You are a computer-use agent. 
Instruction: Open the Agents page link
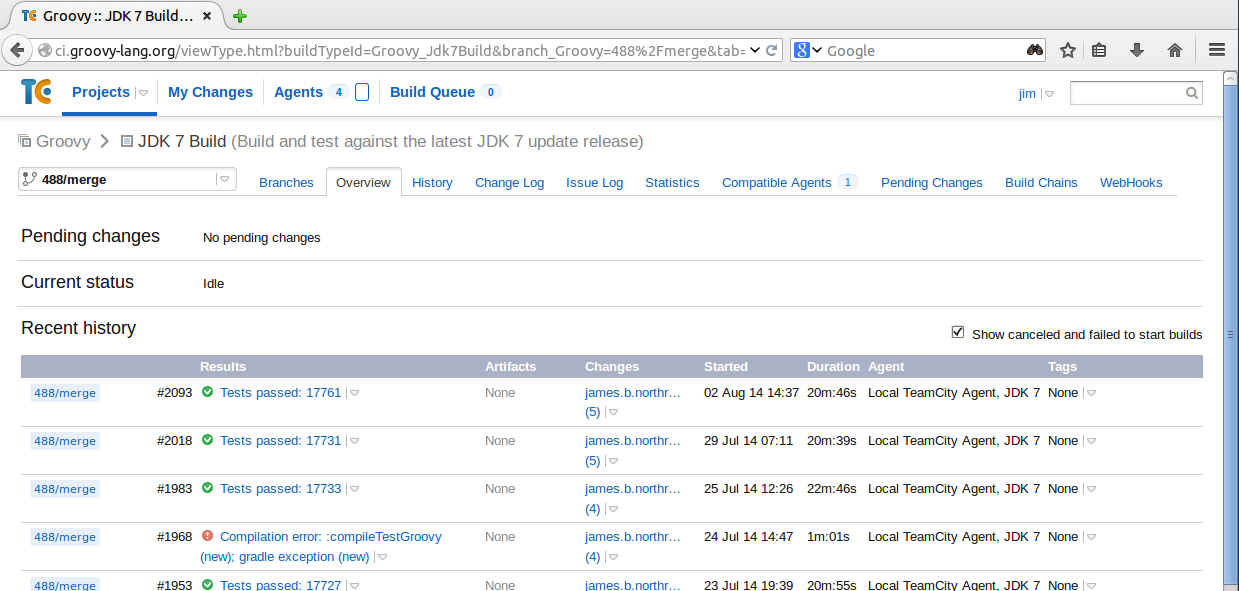tap(298, 92)
